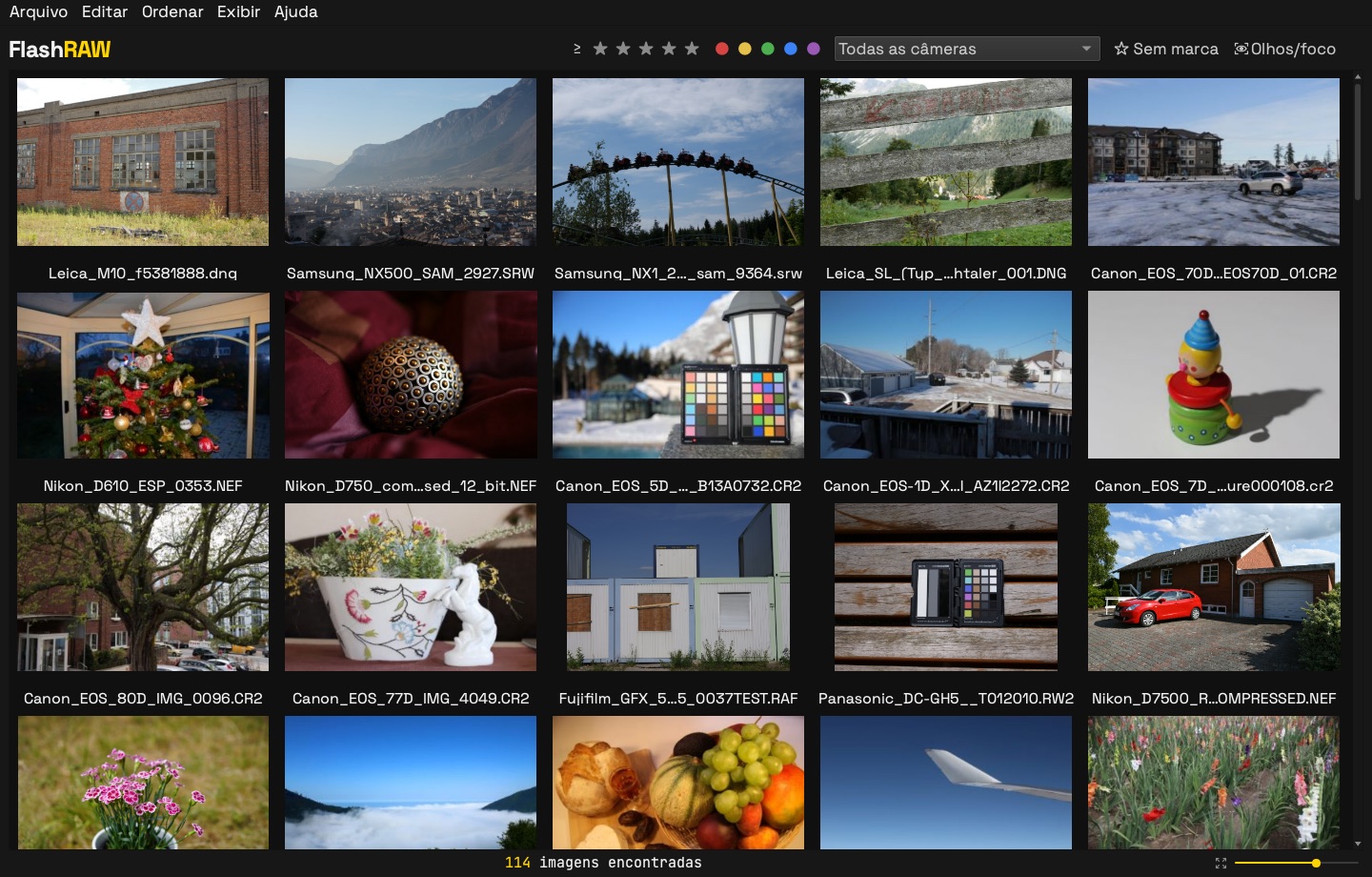The height and width of the screenshot is (877, 1372).
Task: Set rating filter to one star
Action: pos(600,49)
